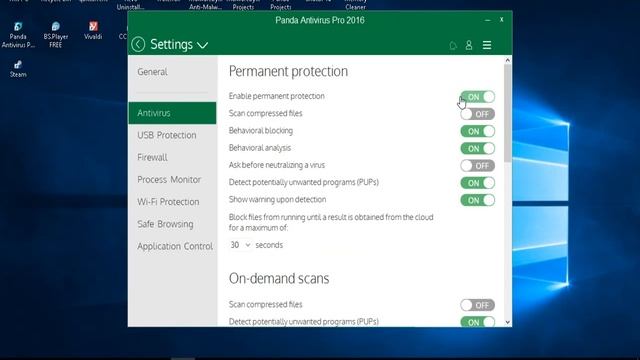This screenshot has height=360, width=640.
Task: Turn on Scan compressed files in Permanent protection
Action: pyautogui.click(x=478, y=114)
